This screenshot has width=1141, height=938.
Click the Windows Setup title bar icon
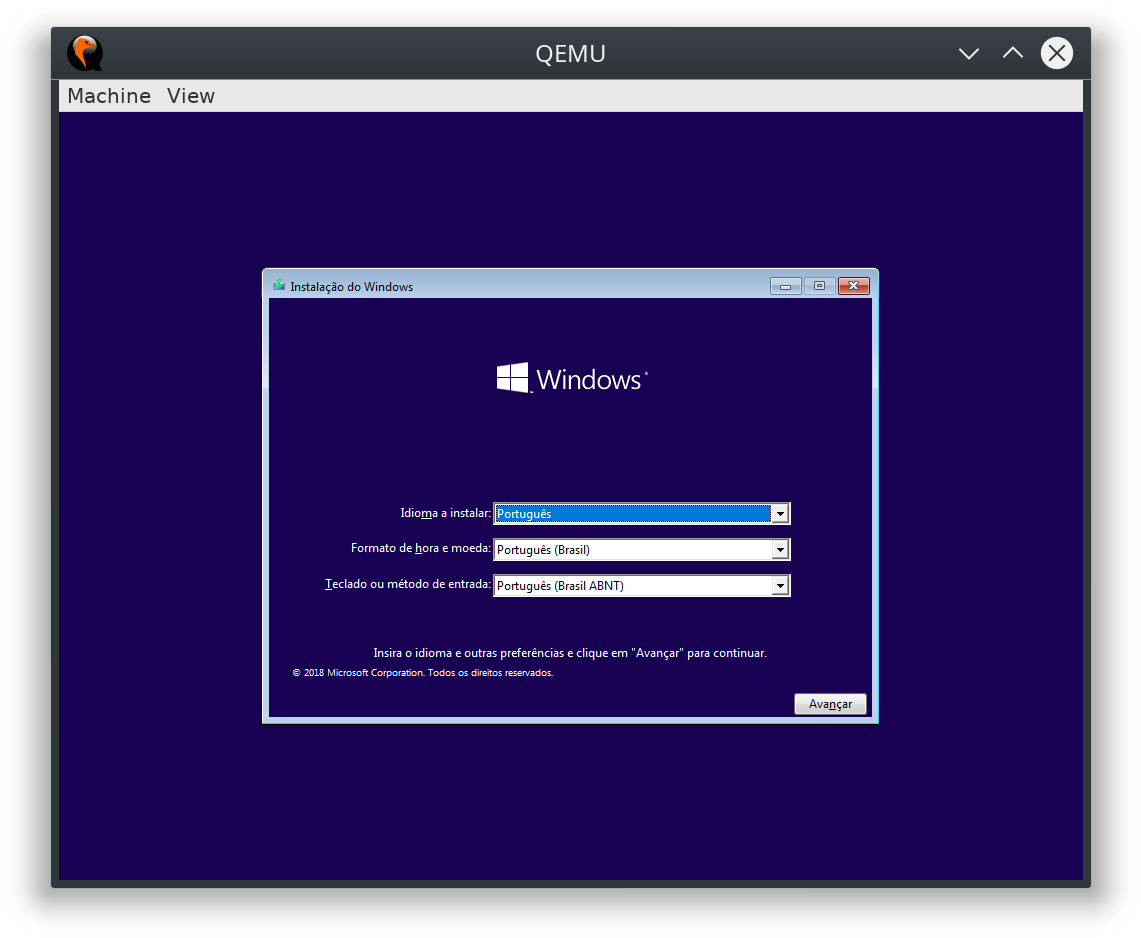pyautogui.click(x=279, y=286)
